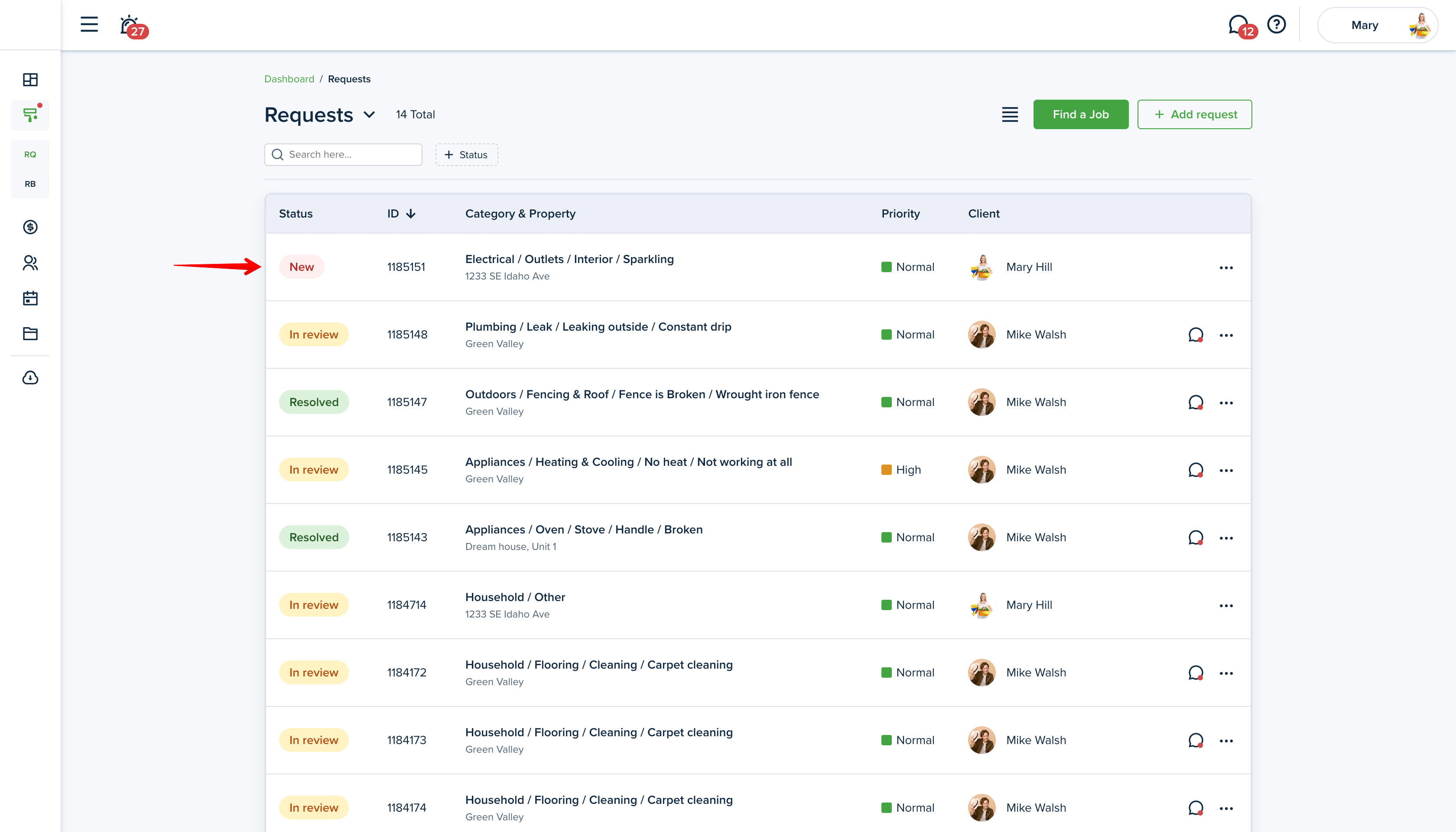
Task: Select the RB sidebar submenu item
Action: pos(30,184)
